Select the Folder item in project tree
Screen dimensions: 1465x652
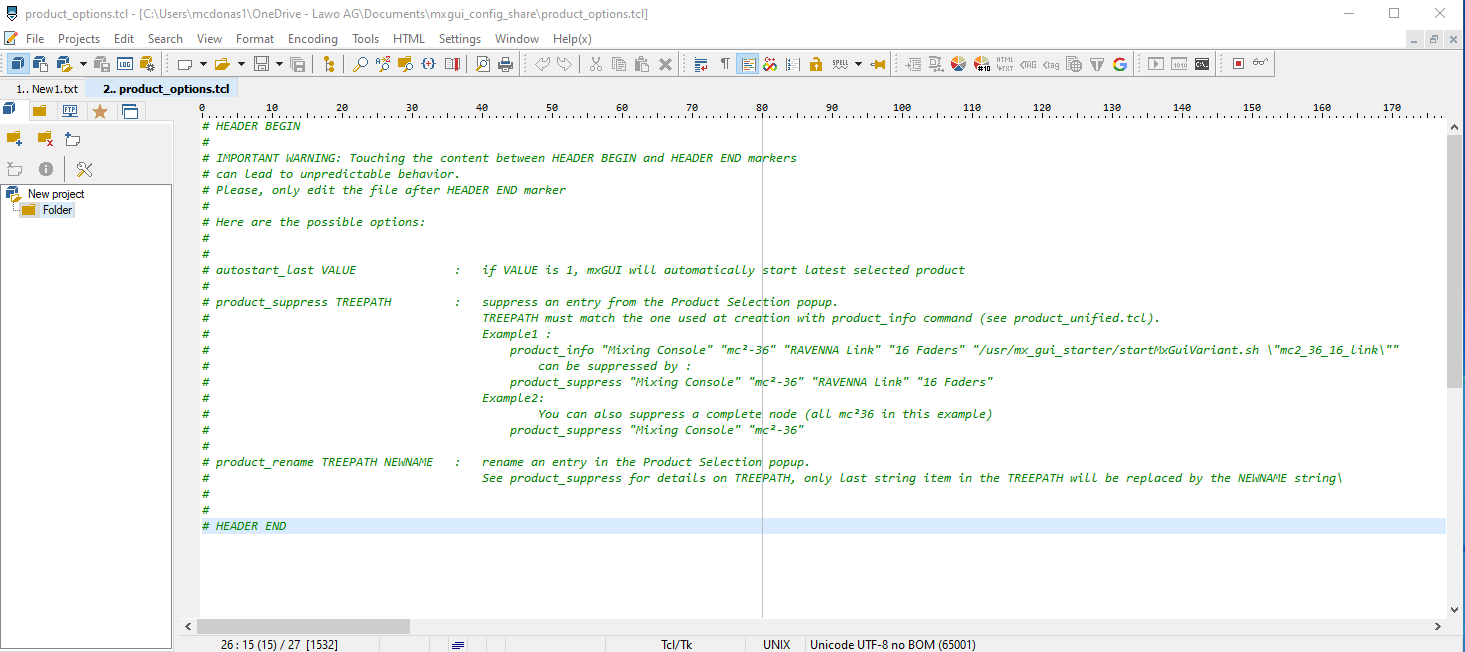point(57,210)
